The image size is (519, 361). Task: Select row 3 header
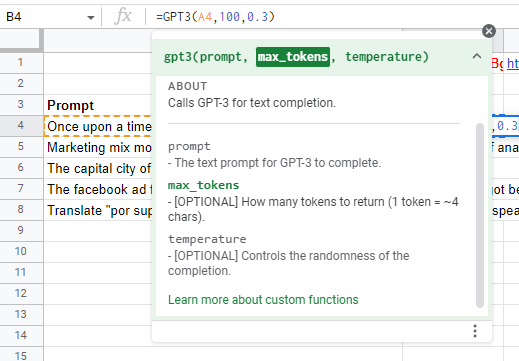tap(21, 105)
